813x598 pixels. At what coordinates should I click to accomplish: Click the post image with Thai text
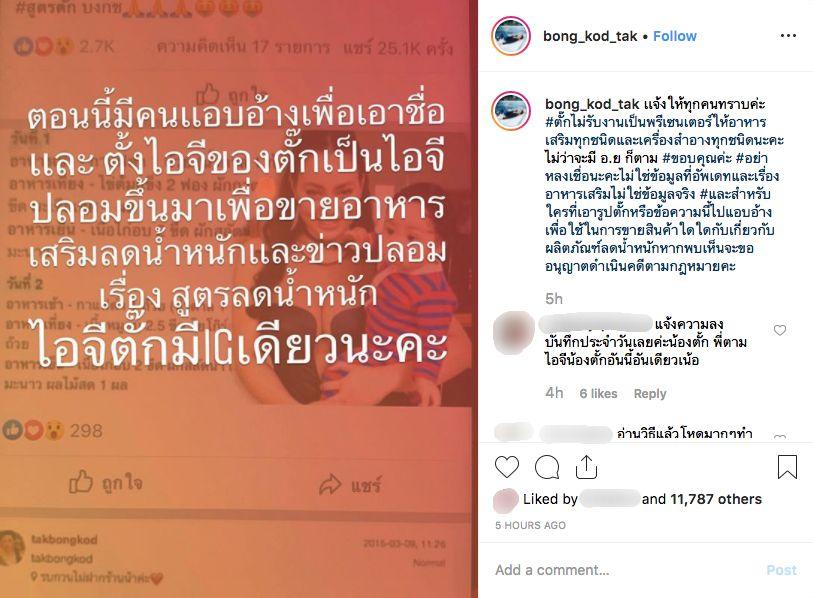click(239, 299)
